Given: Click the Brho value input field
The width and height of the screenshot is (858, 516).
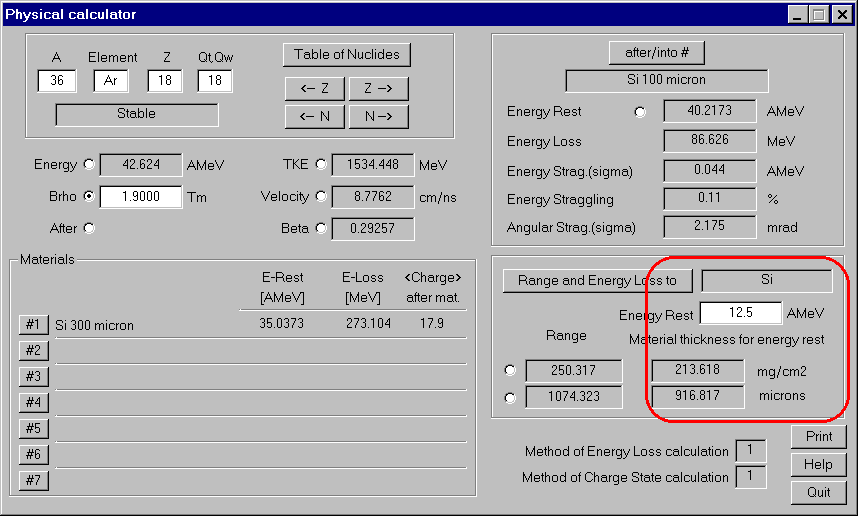Looking at the screenshot, I should 140,197.
